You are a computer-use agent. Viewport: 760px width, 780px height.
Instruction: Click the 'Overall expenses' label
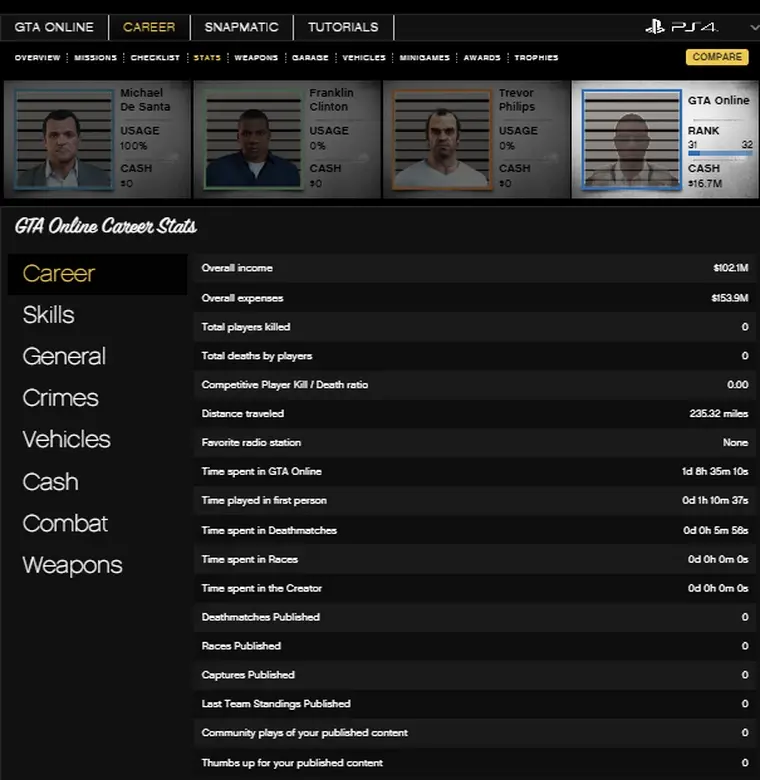(x=242, y=298)
